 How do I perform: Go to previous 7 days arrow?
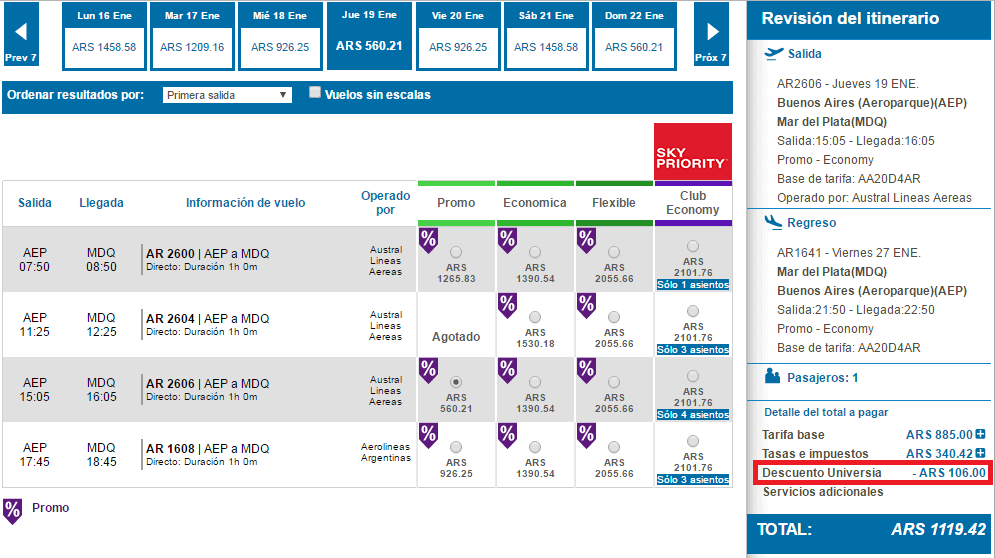(21, 33)
